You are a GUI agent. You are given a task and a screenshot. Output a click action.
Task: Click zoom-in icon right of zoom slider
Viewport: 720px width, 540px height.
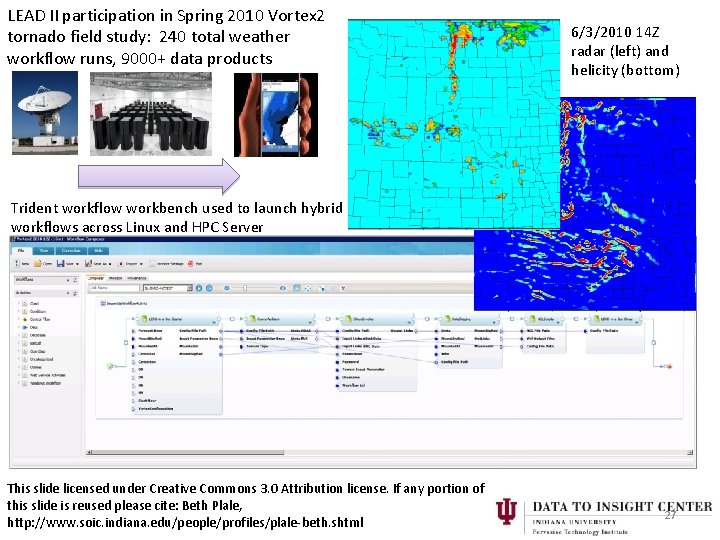(283, 288)
